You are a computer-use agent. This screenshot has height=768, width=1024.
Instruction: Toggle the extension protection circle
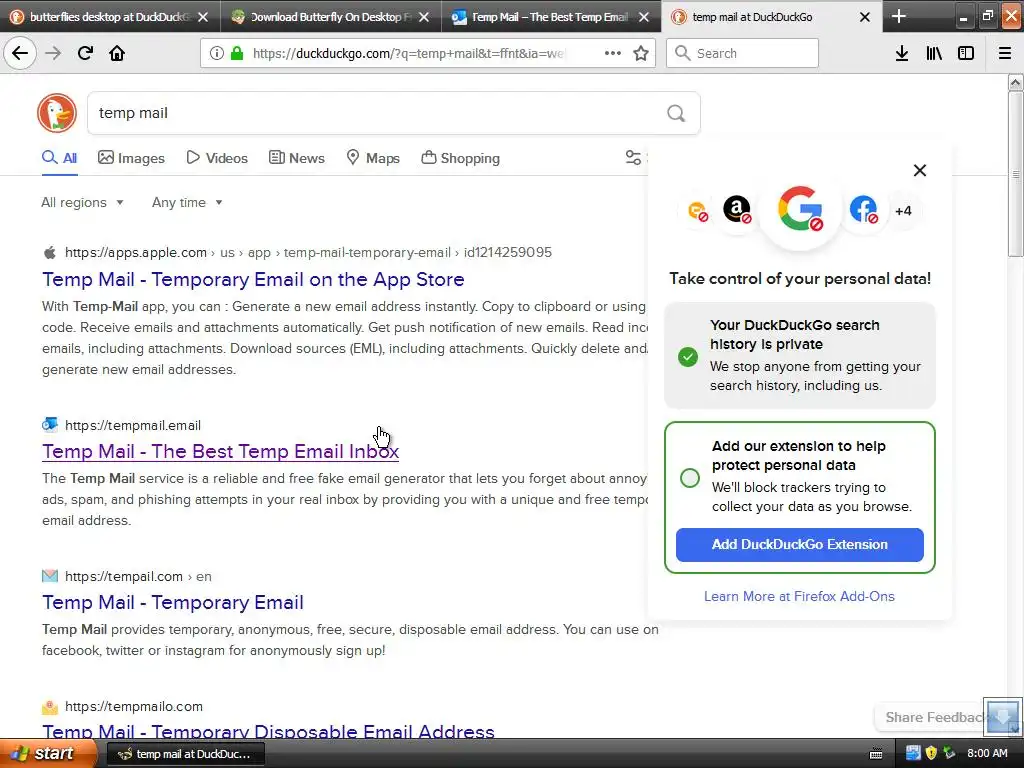tap(690, 478)
